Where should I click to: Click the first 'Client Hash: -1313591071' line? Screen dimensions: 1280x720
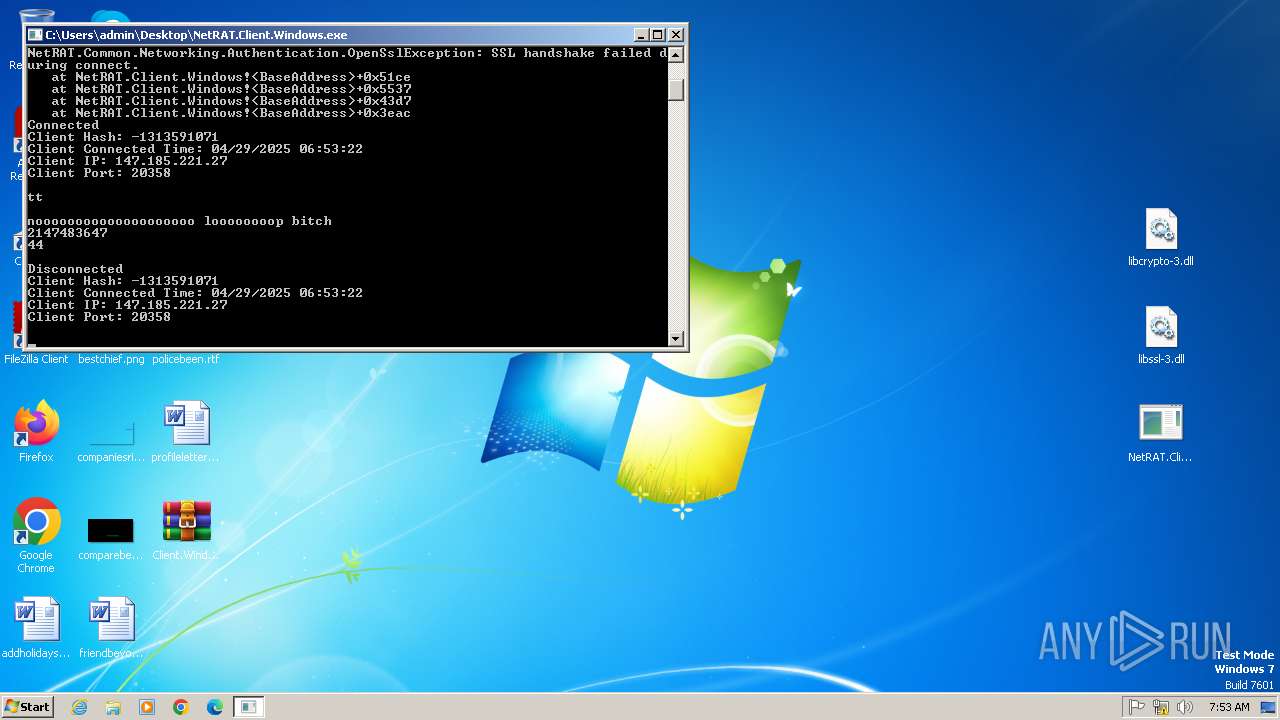point(123,137)
